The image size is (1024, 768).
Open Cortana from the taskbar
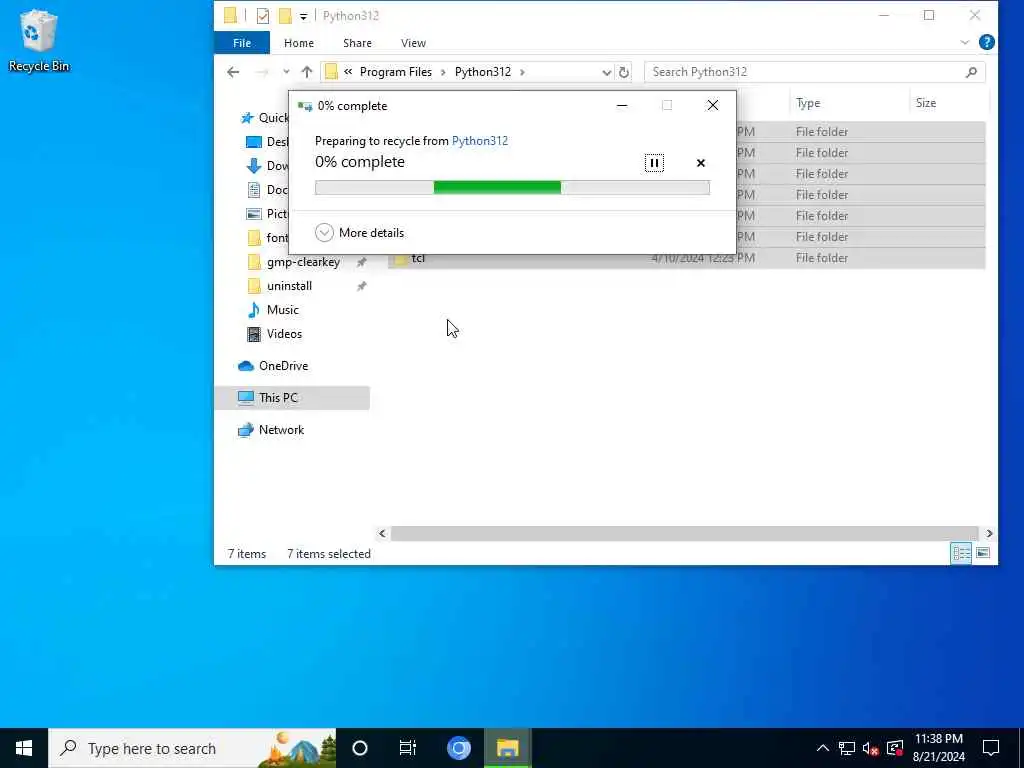click(360, 748)
